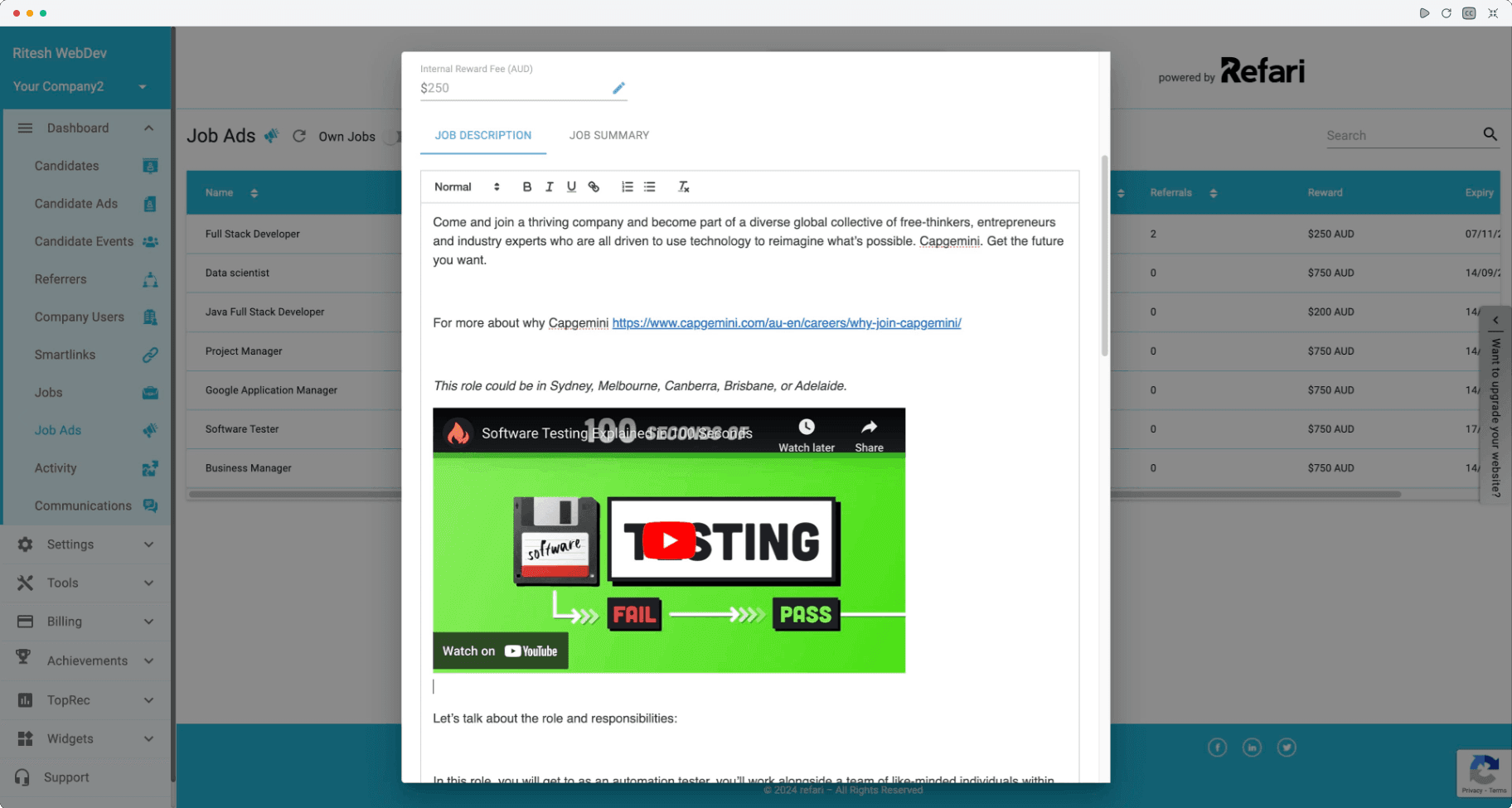This screenshot has height=808, width=1512.
Task: Switch to the Job Summary tab
Action: pyautogui.click(x=609, y=135)
